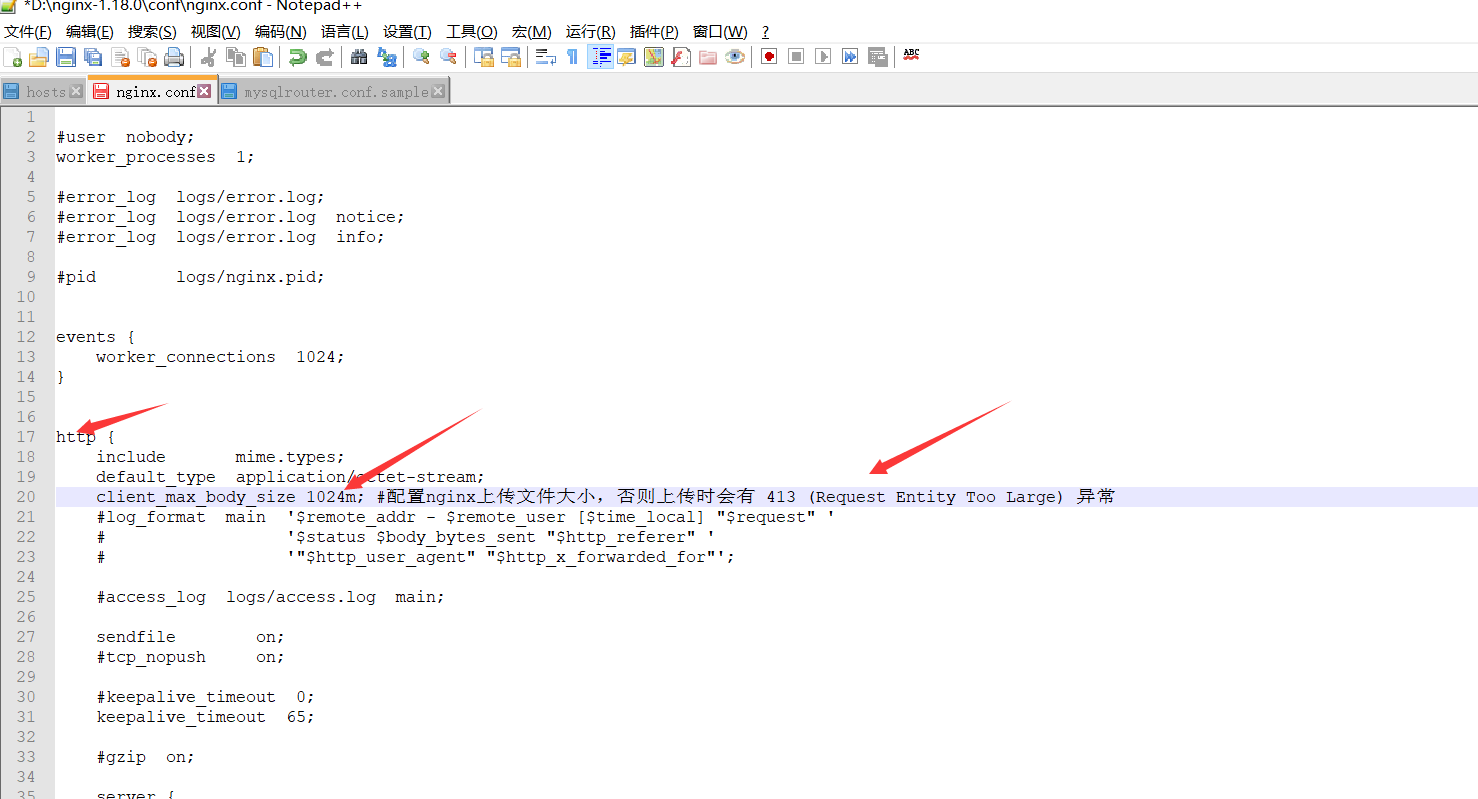Toggle the indent guide toolbar button

(601, 57)
